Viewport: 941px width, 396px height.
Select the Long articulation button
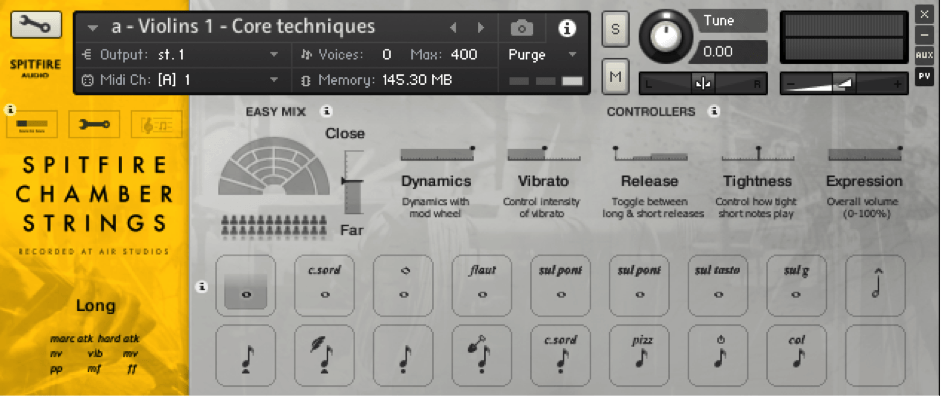click(245, 286)
